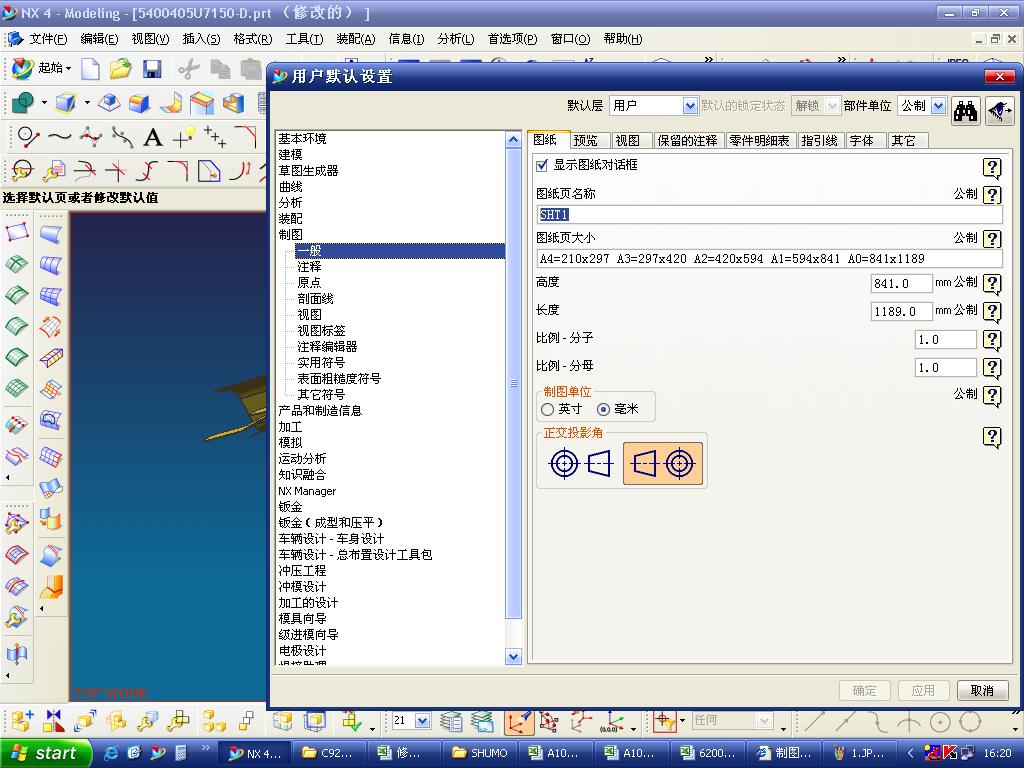Click the category list scroll down arrow
Viewport: 1024px width, 768px height.
click(x=513, y=657)
